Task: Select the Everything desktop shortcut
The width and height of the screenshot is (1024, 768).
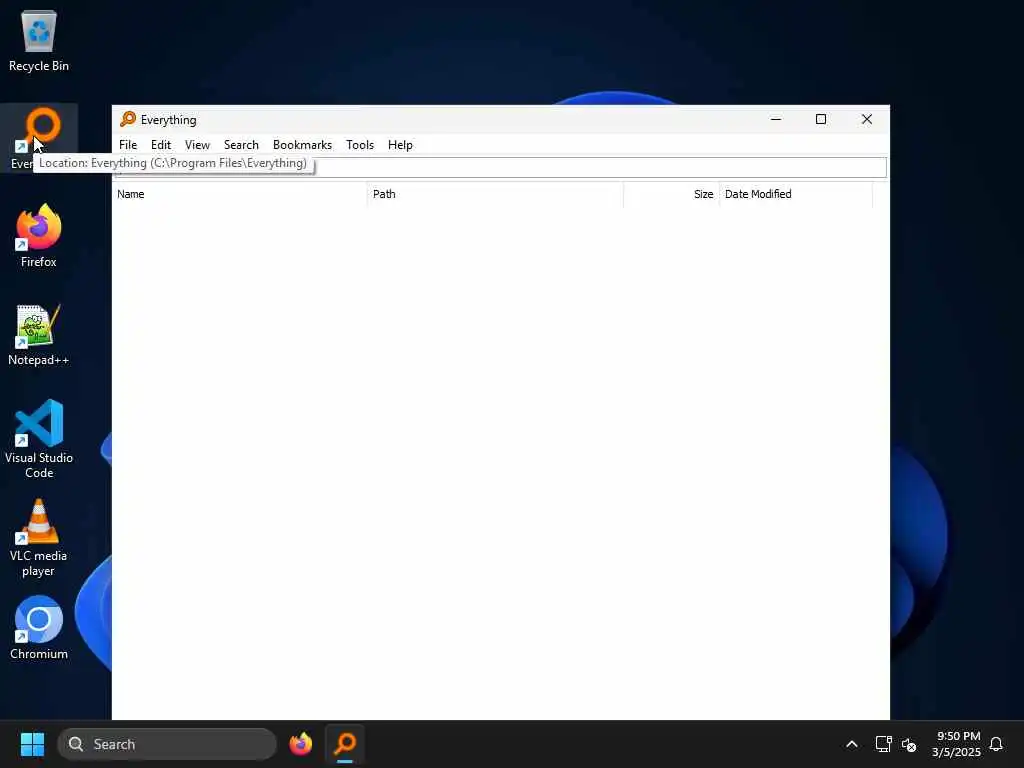Action: coord(39,138)
